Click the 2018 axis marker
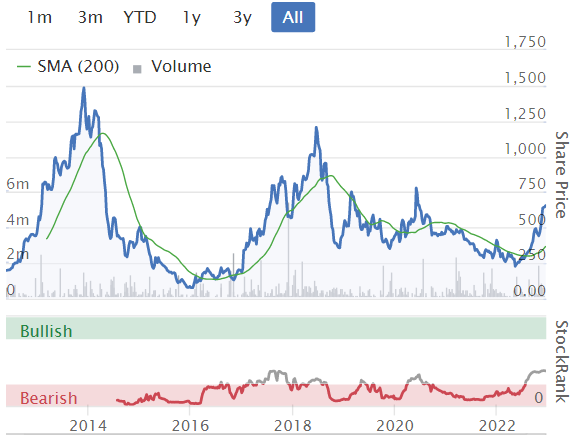 point(292,426)
